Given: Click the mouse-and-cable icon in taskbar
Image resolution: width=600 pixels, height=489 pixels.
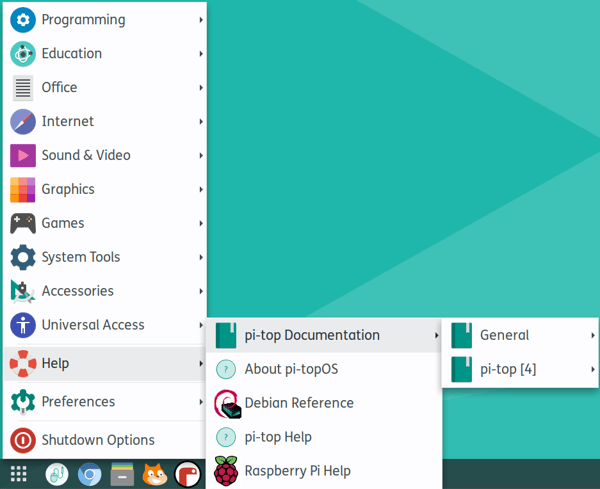Looking at the screenshot, I should click(x=57, y=474).
